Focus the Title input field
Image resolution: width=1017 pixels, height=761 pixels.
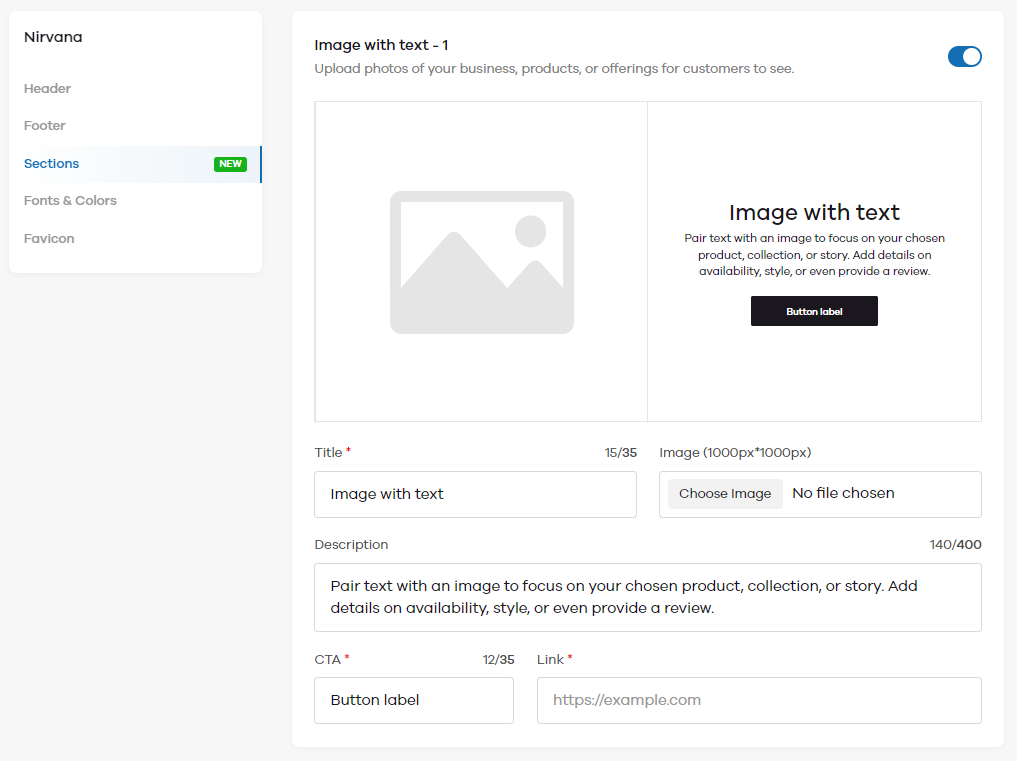pyautogui.click(x=475, y=494)
